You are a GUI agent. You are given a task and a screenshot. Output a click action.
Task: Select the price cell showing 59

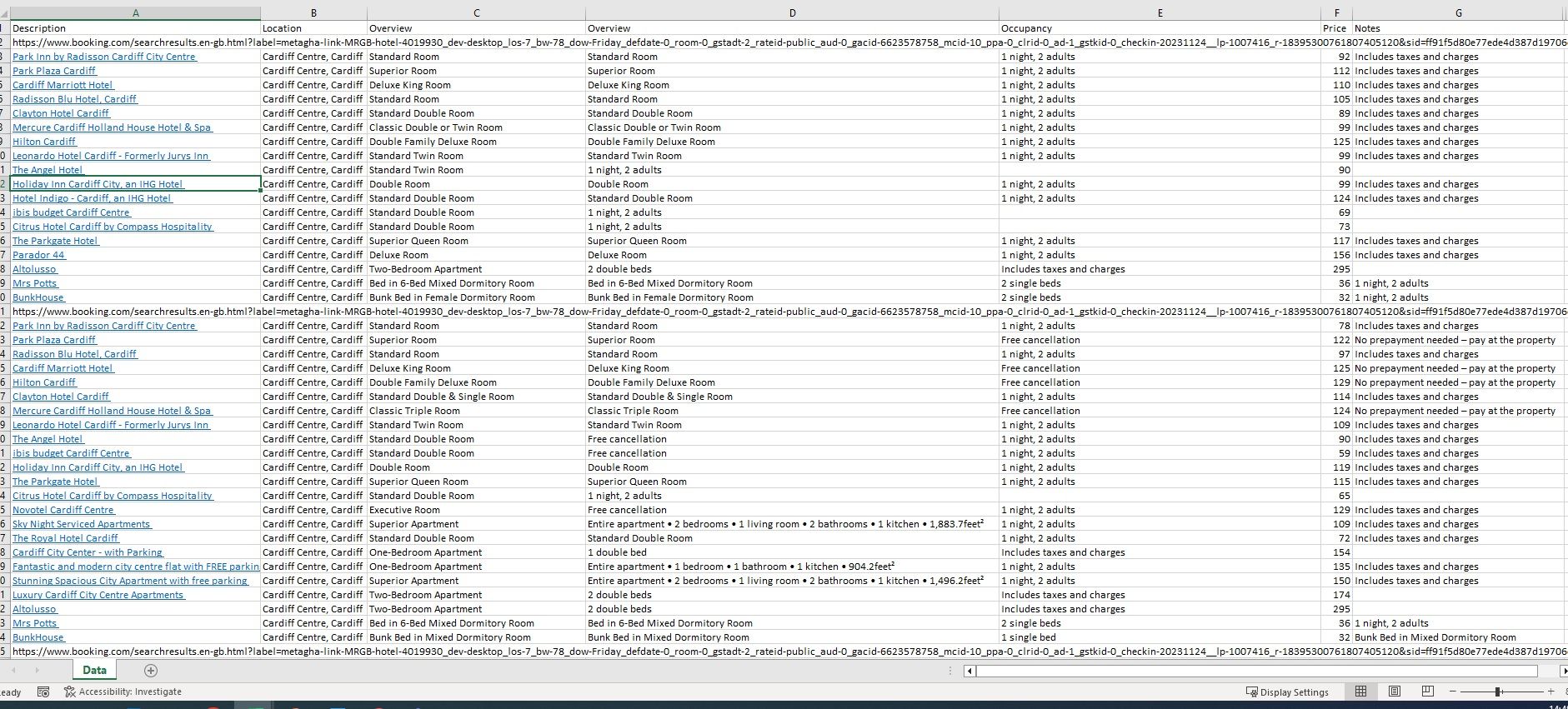1337,453
